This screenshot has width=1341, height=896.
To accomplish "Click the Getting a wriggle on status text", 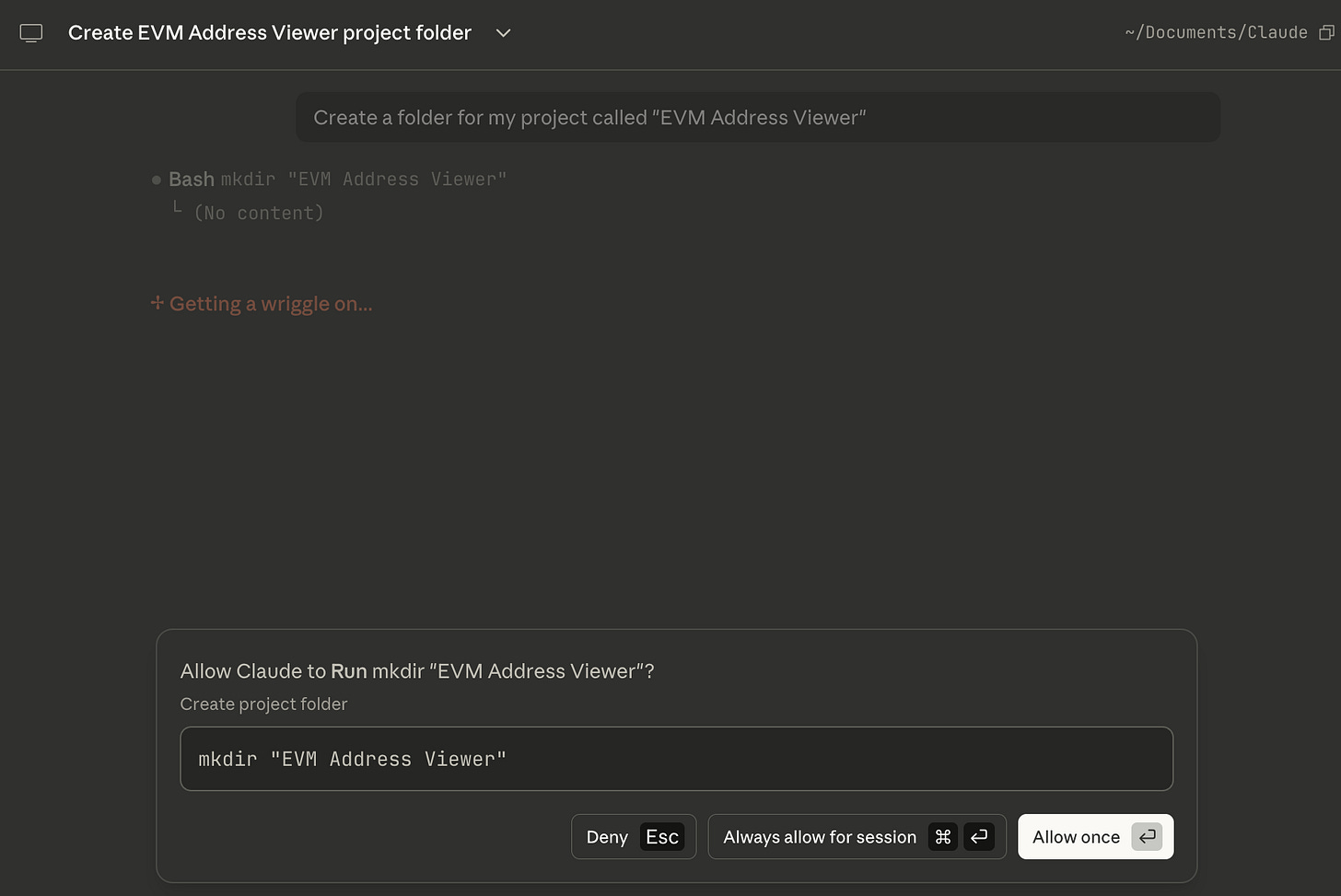I will click(x=271, y=304).
